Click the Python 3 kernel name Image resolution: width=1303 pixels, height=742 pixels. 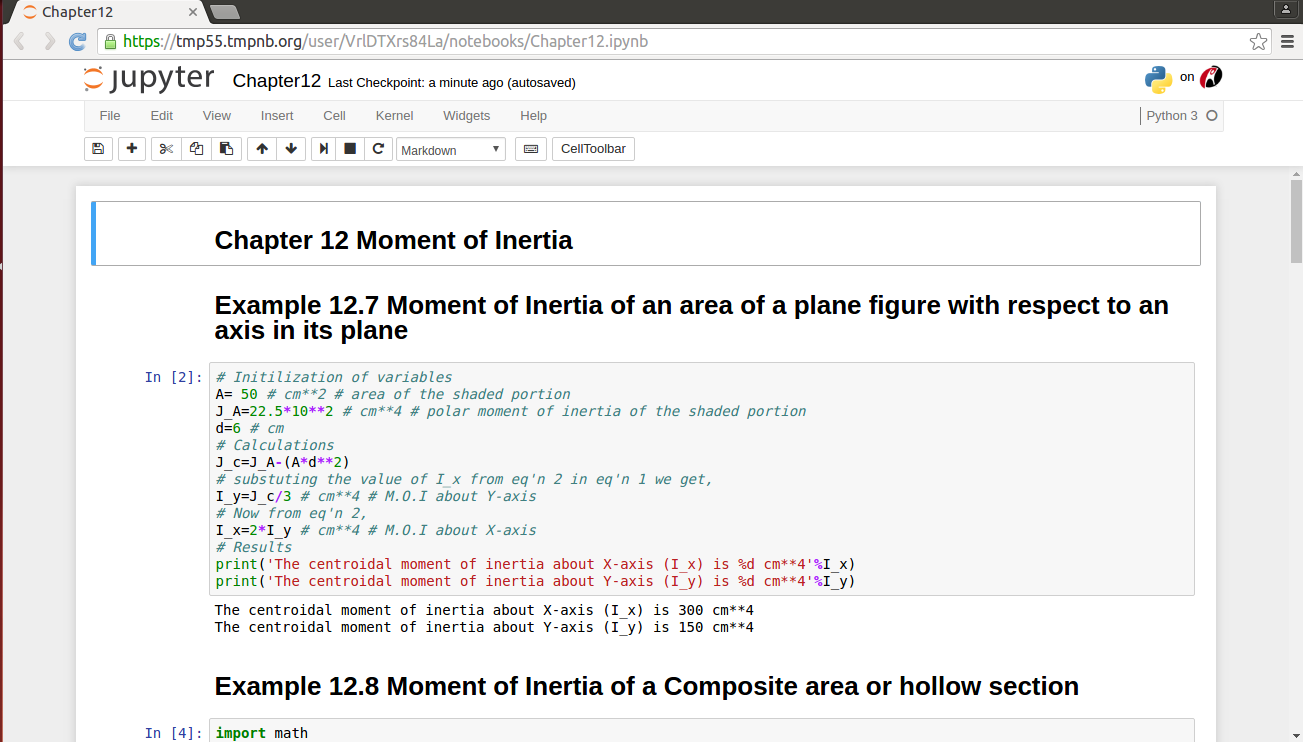point(1172,116)
